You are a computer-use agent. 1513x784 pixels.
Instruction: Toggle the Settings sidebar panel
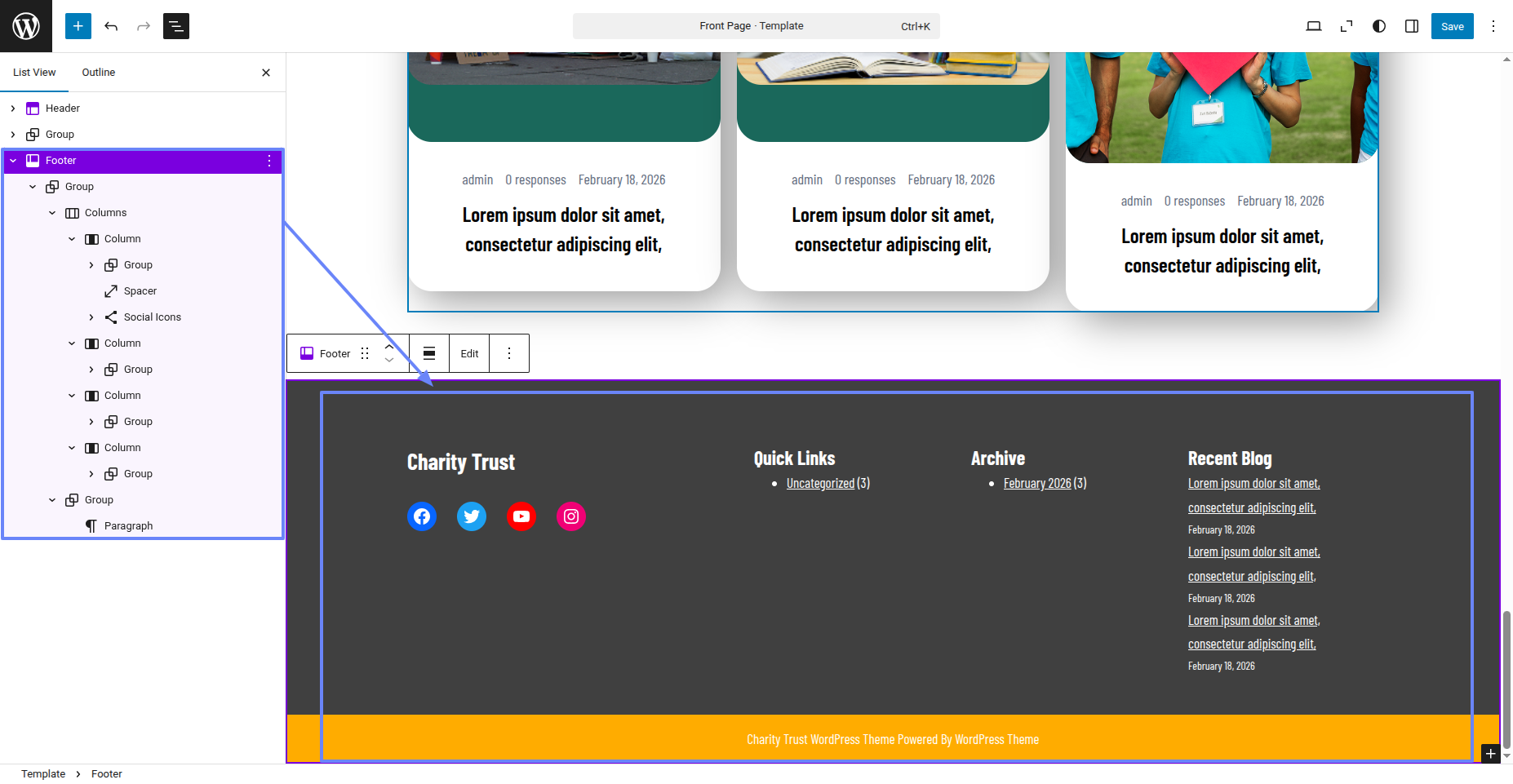(x=1412, y=26)
